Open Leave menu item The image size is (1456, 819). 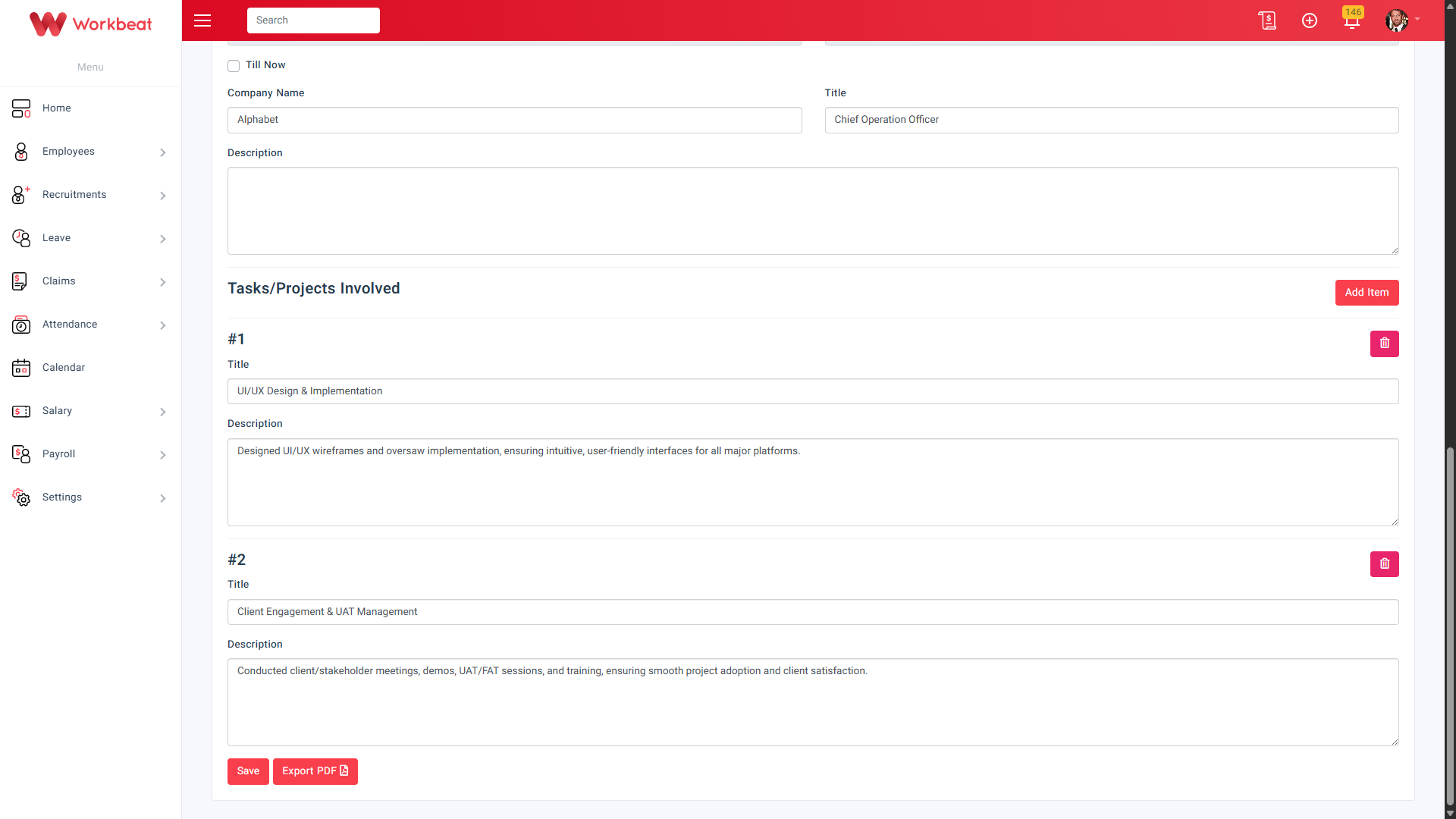click(x=90, y=238)
